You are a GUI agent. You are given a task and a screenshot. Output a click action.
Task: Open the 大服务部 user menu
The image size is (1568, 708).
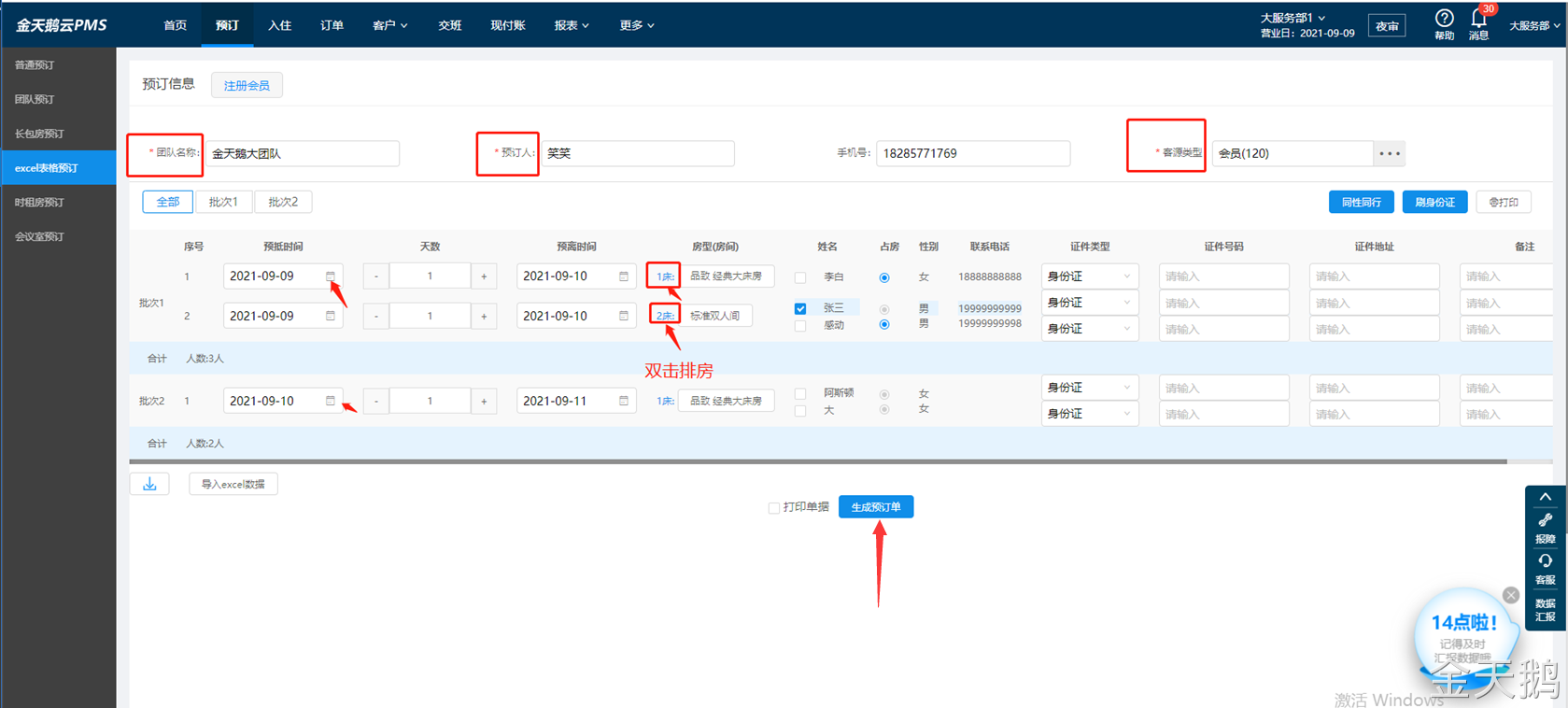pos(1534,25)
